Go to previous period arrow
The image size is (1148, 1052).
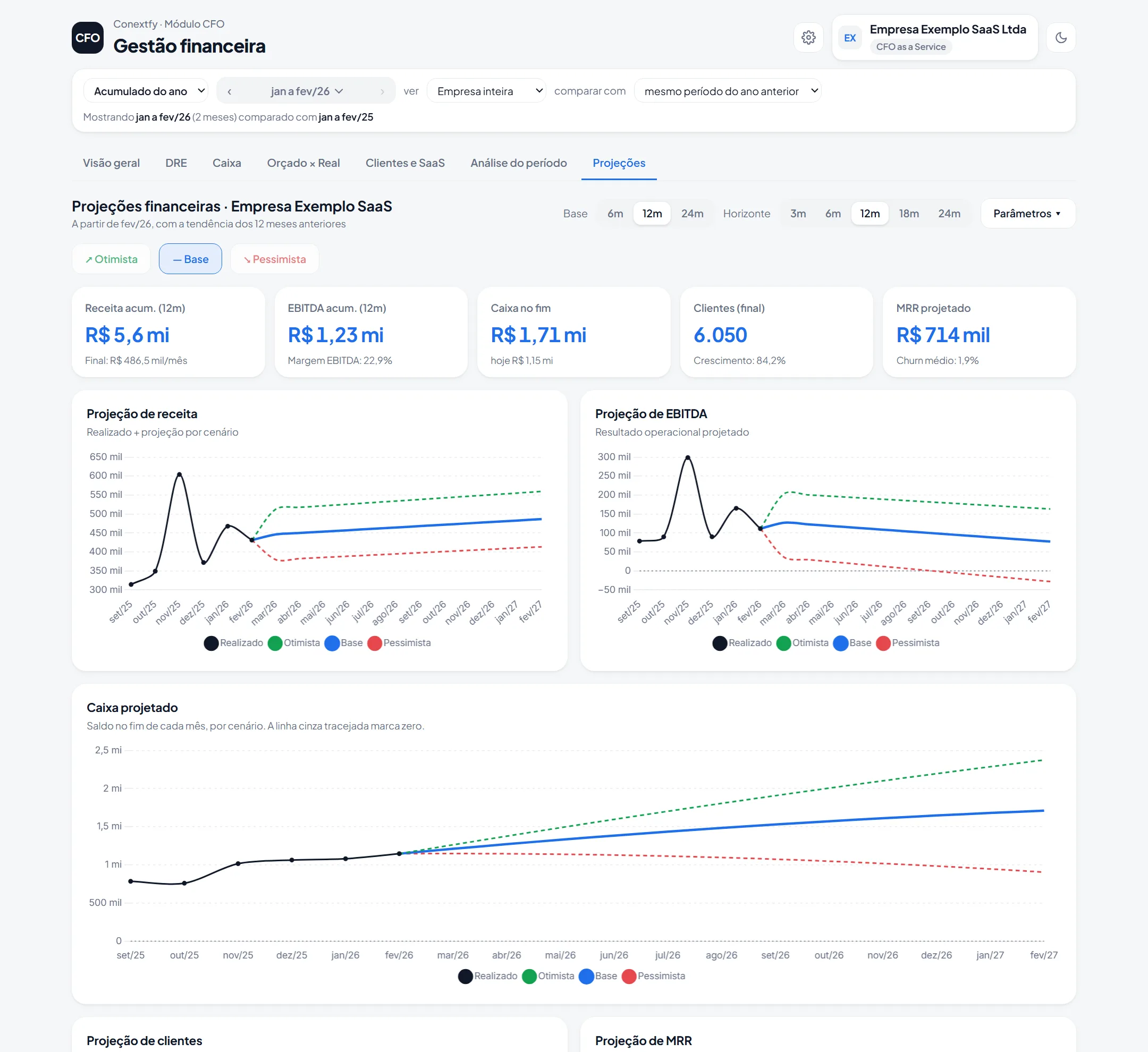[x=230, y=91]
